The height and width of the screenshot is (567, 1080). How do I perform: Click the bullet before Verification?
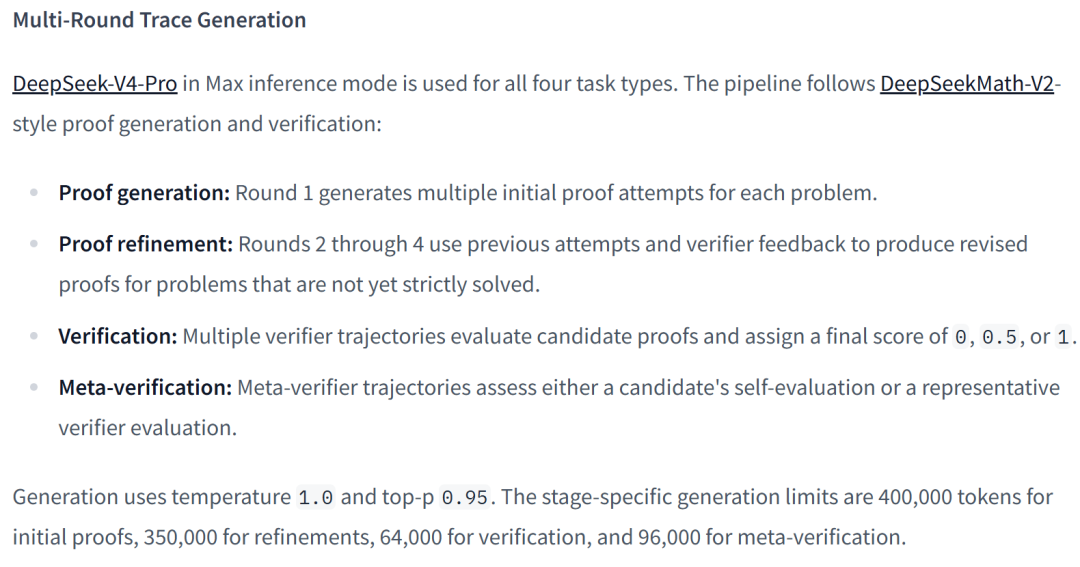tap(34, 336)
